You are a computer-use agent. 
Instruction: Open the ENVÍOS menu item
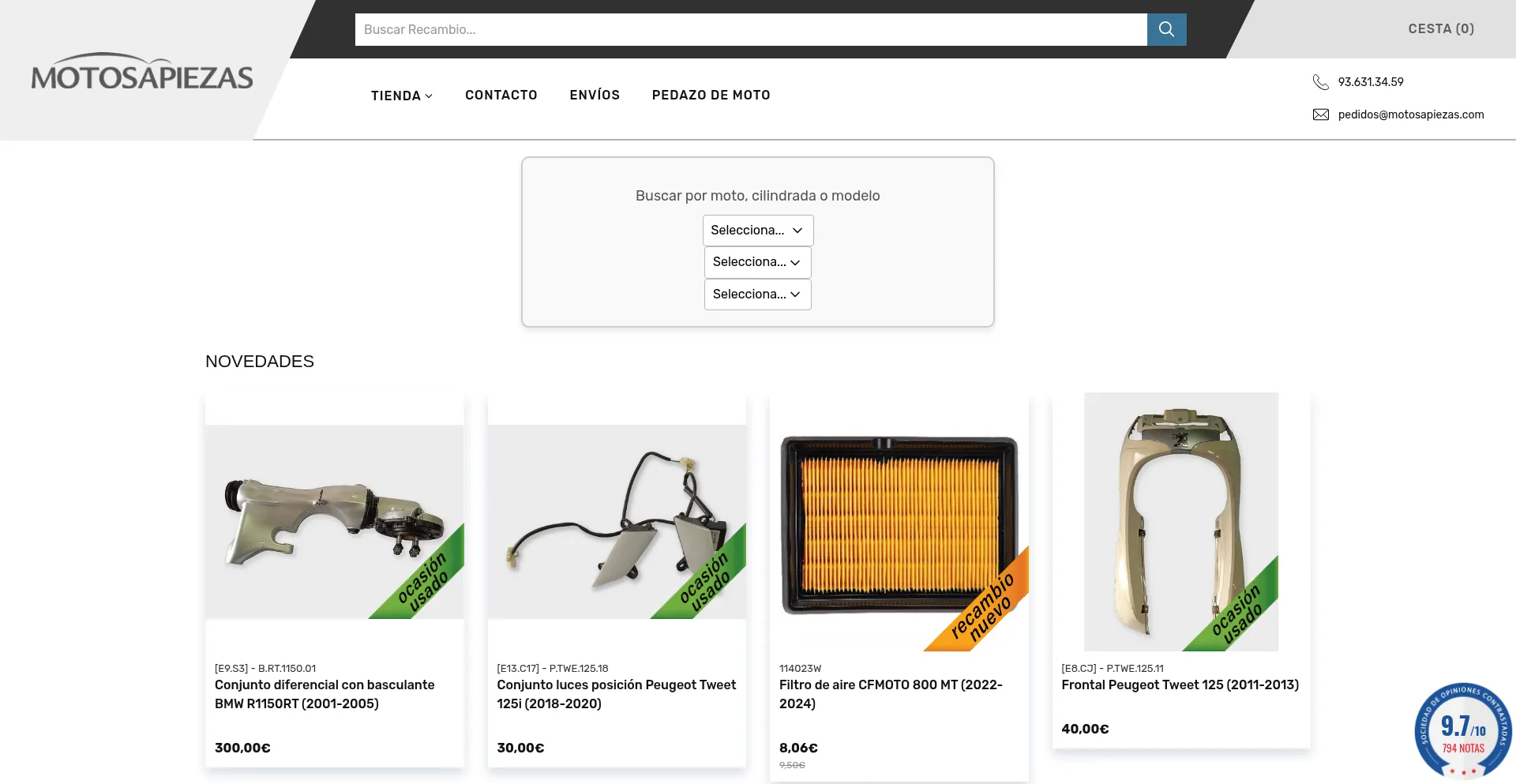(x=595, y=95)
